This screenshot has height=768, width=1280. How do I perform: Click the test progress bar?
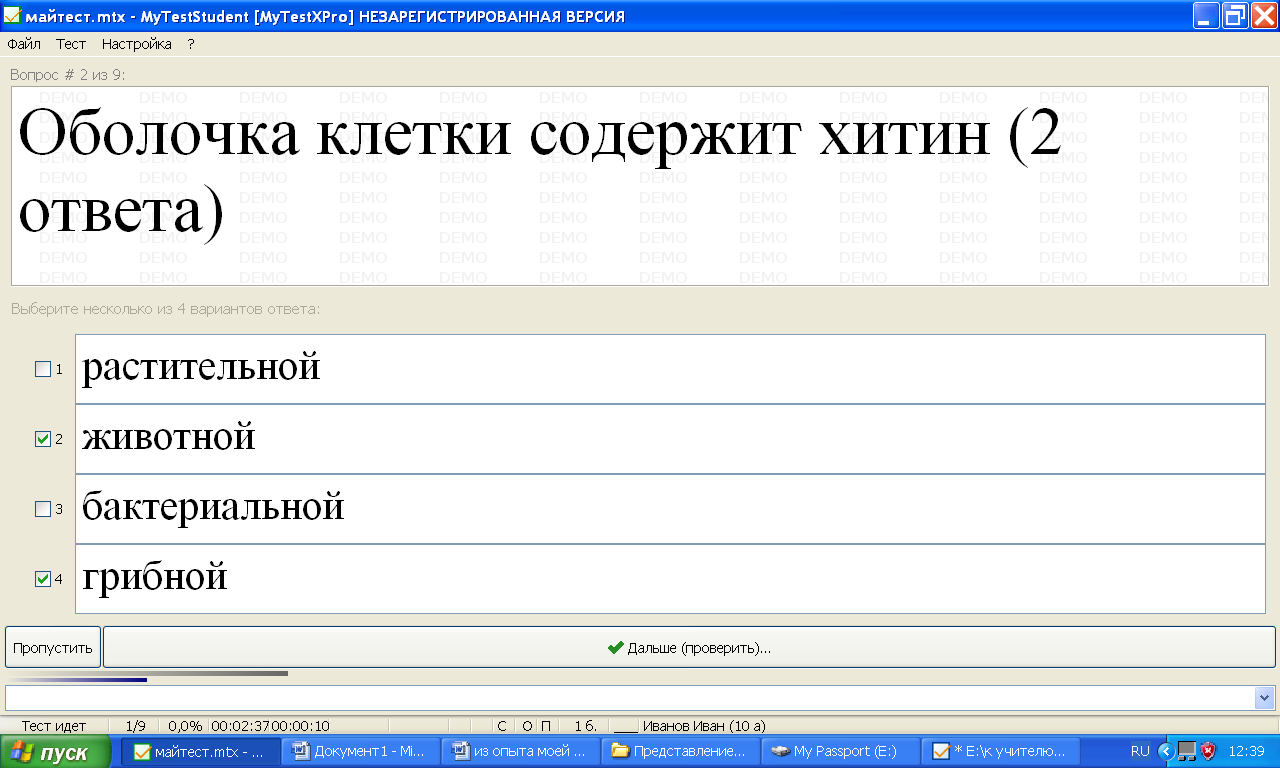148,676
